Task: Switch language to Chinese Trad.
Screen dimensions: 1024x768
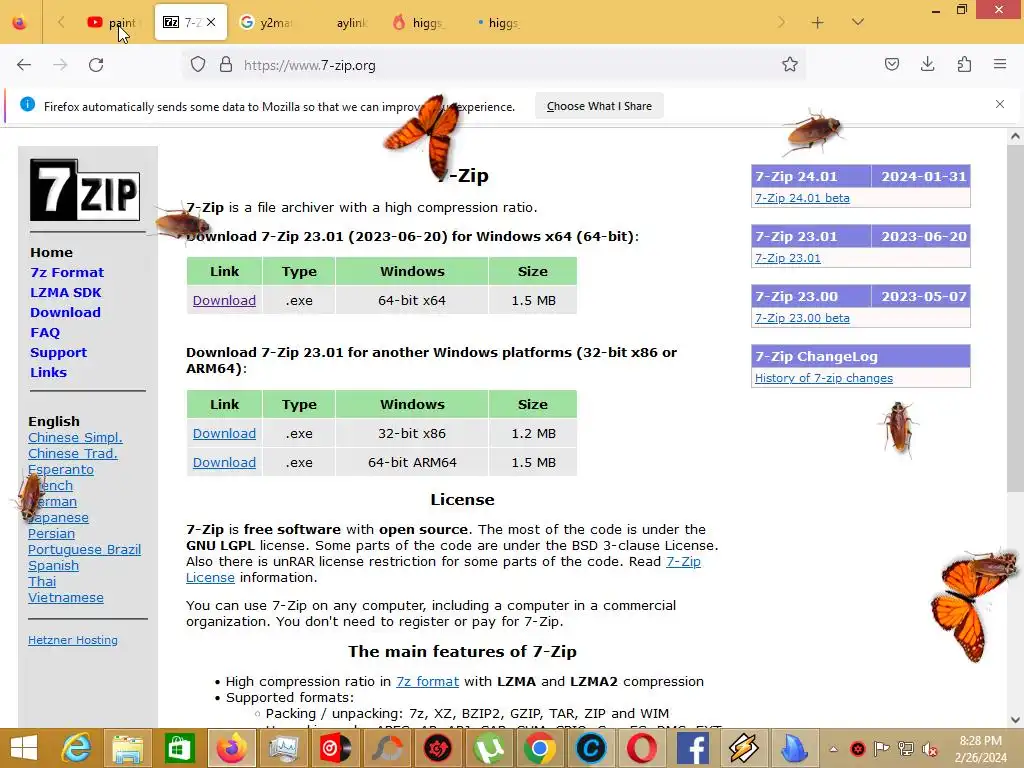Action: 72,453
